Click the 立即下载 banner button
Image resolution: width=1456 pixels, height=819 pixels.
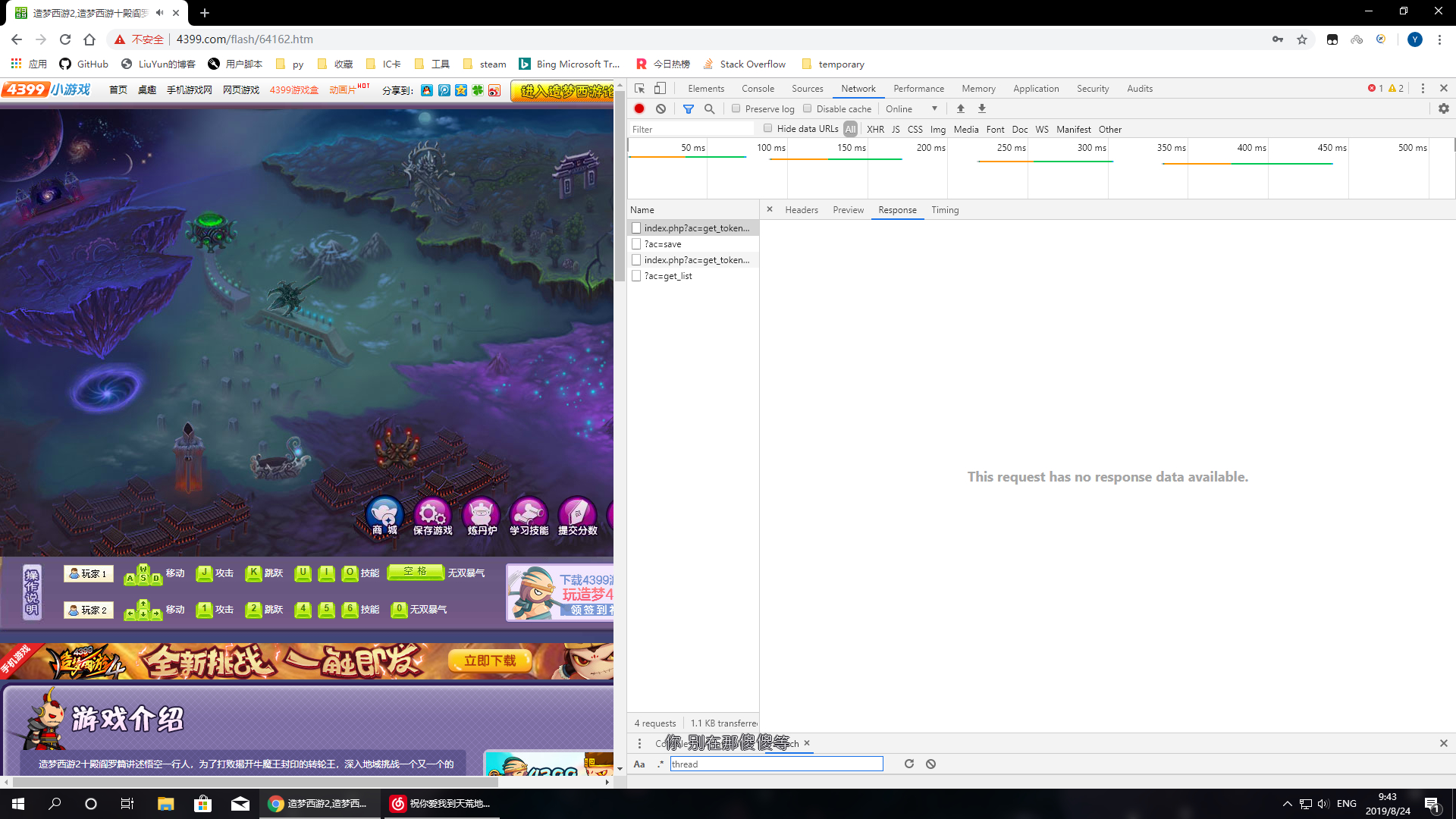[490, 661]
